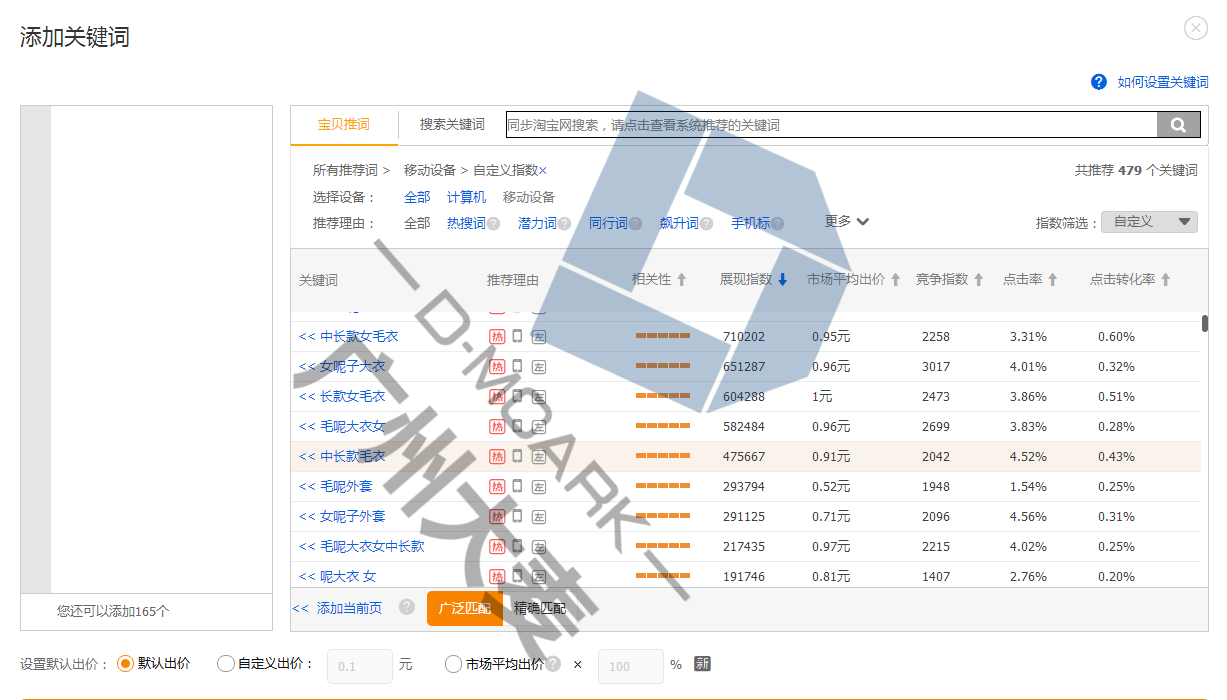The height and width of the screenshot is (700, 1227).
Task: Filter by 同行词 reason
Action: click(x=608, y=224)
